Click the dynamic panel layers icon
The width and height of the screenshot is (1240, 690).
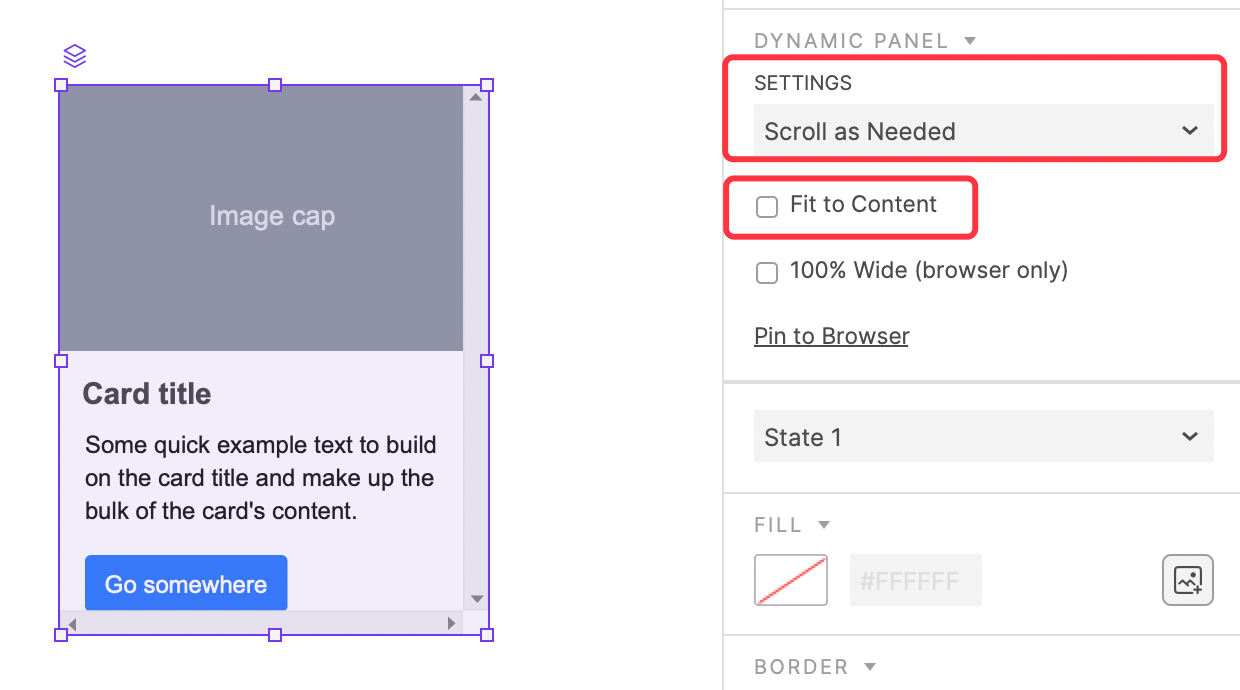coord(75,56)
